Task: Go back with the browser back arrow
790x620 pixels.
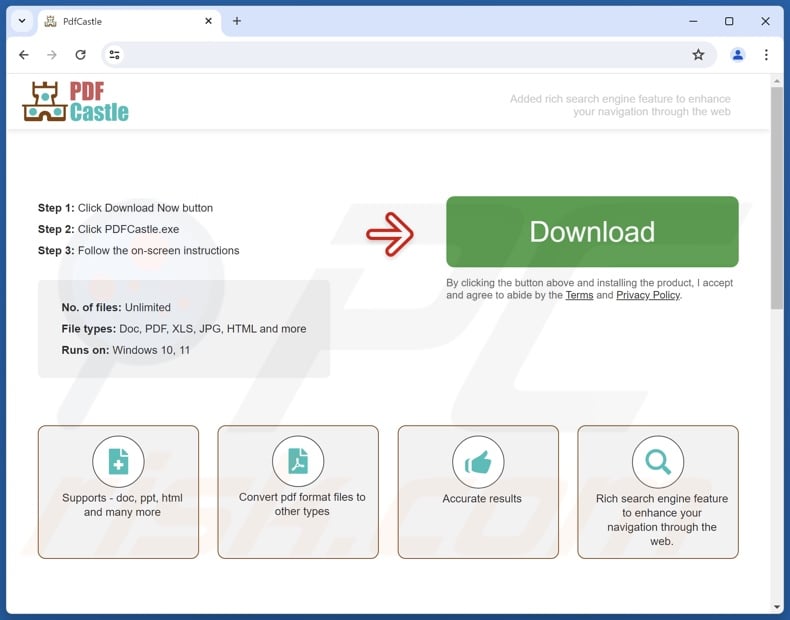Action: (x=24, y=55)
